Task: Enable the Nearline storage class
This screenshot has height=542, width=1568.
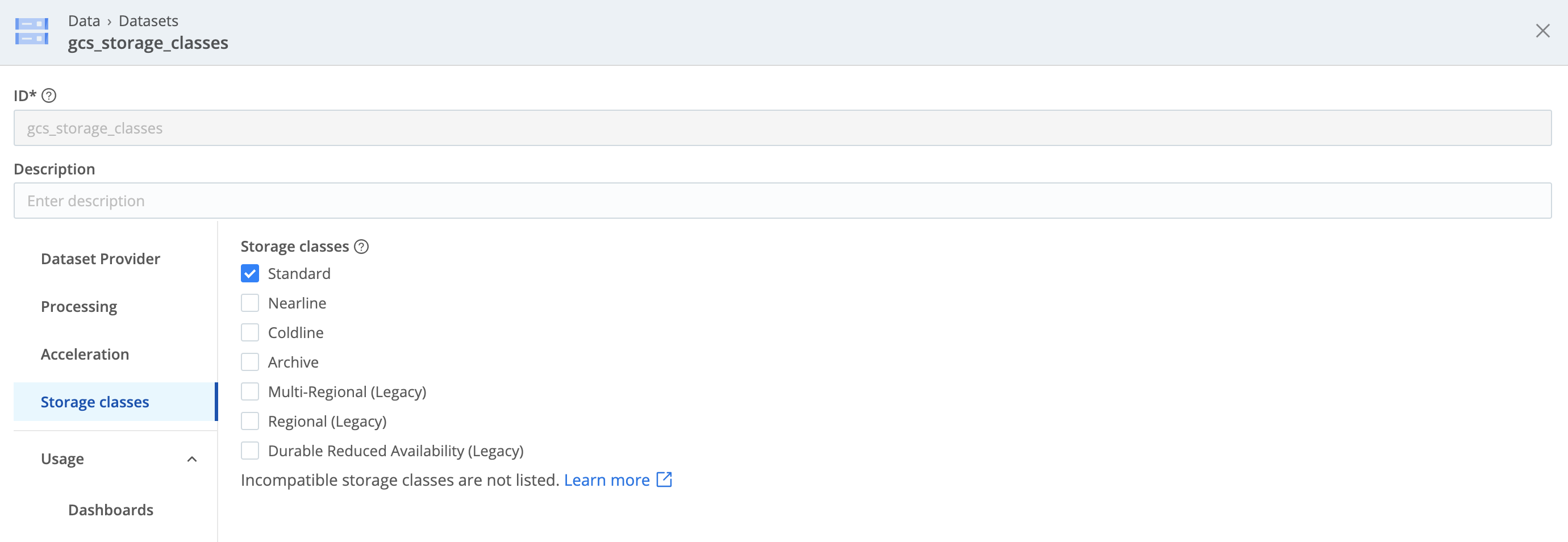Action: (x=249, y=302)
